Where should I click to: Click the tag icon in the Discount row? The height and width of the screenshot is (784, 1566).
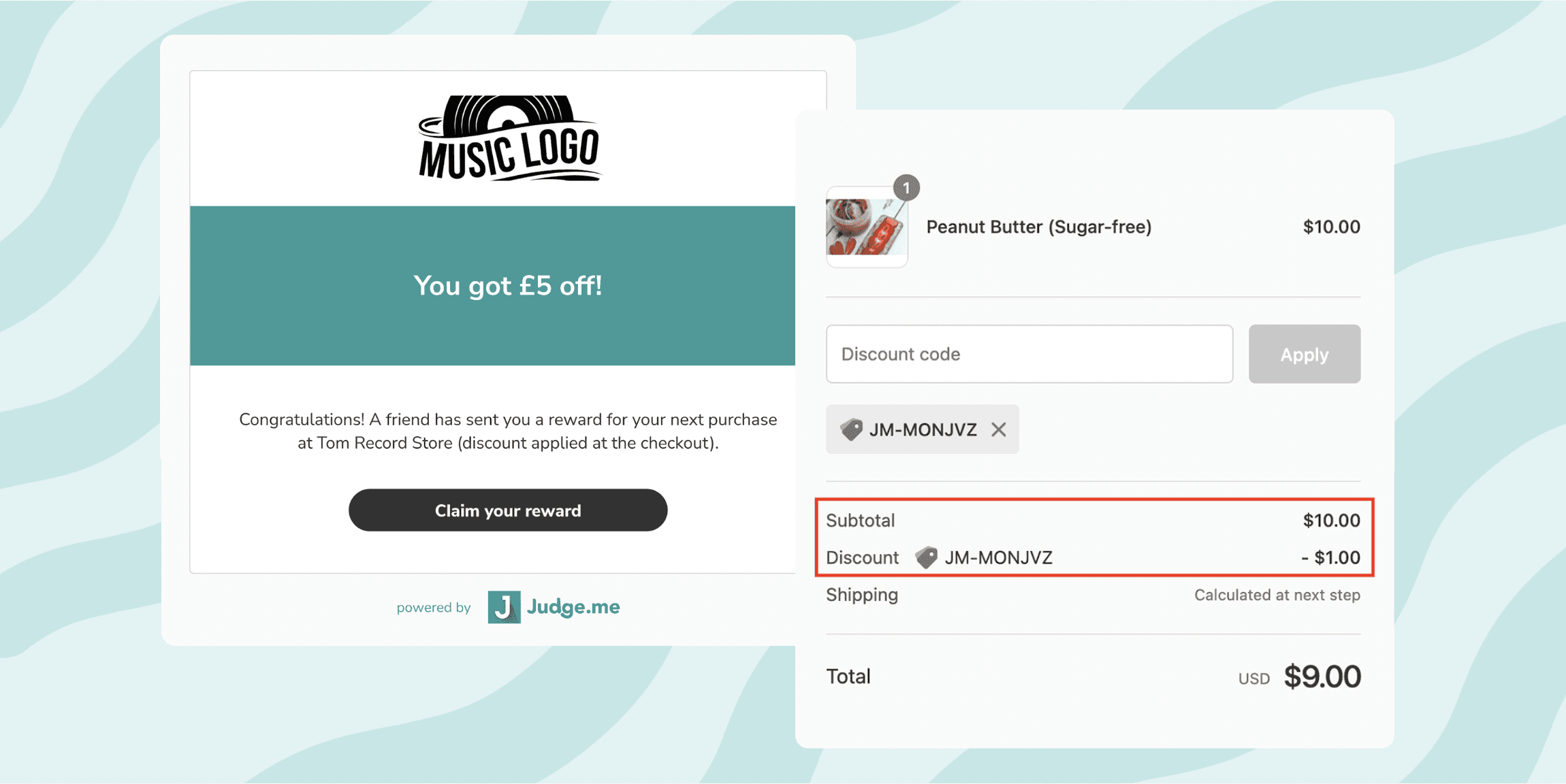pyautogui.click(x=926, y=557)
